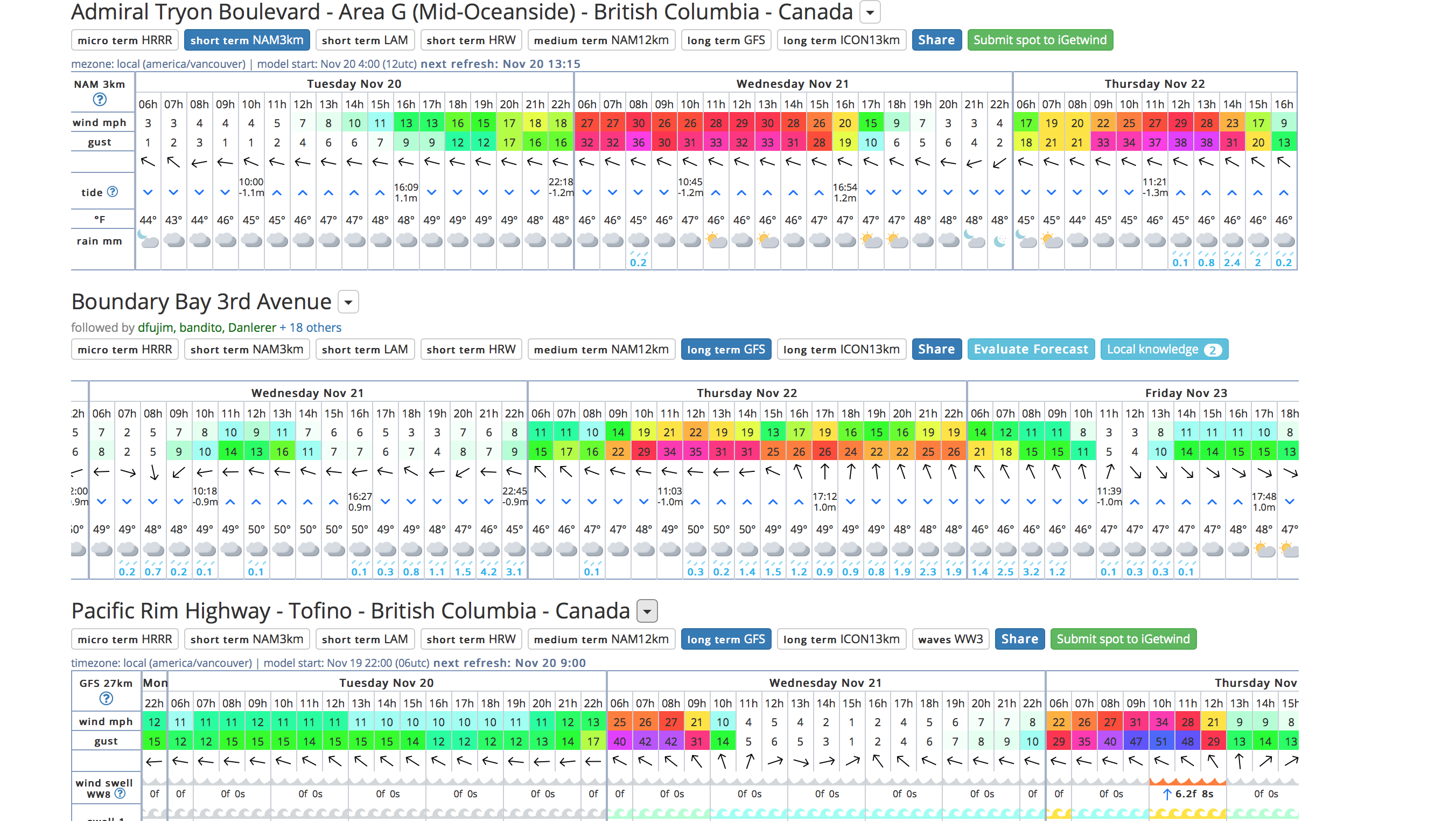The image size is (1456, 821).
Task: Click the Boundary Bay Thursday 06h wind arrow
Action: click(541, 471)
